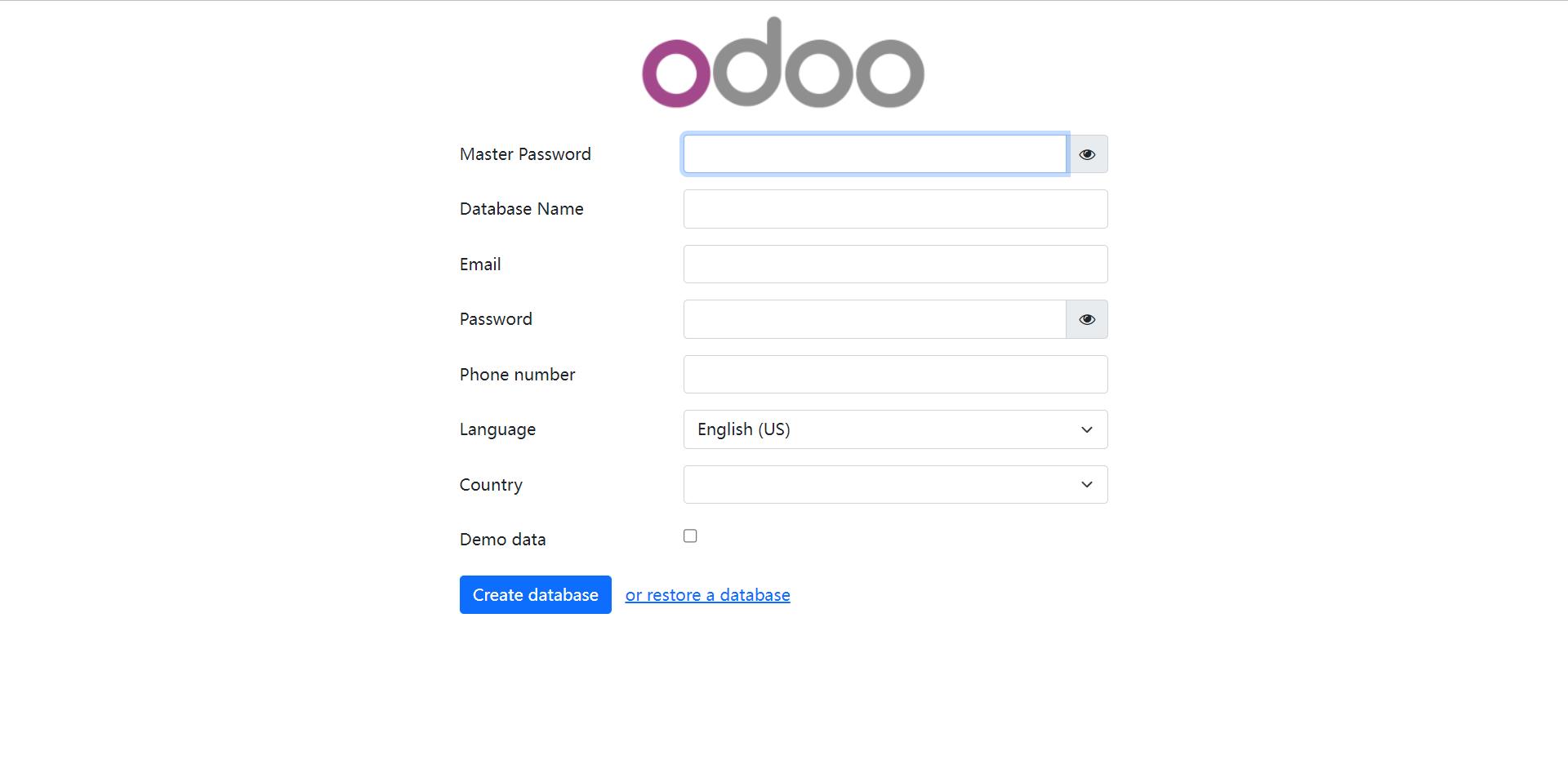Click the Create database button
This screenshot has width=1568, height=769.
(535, 594)
